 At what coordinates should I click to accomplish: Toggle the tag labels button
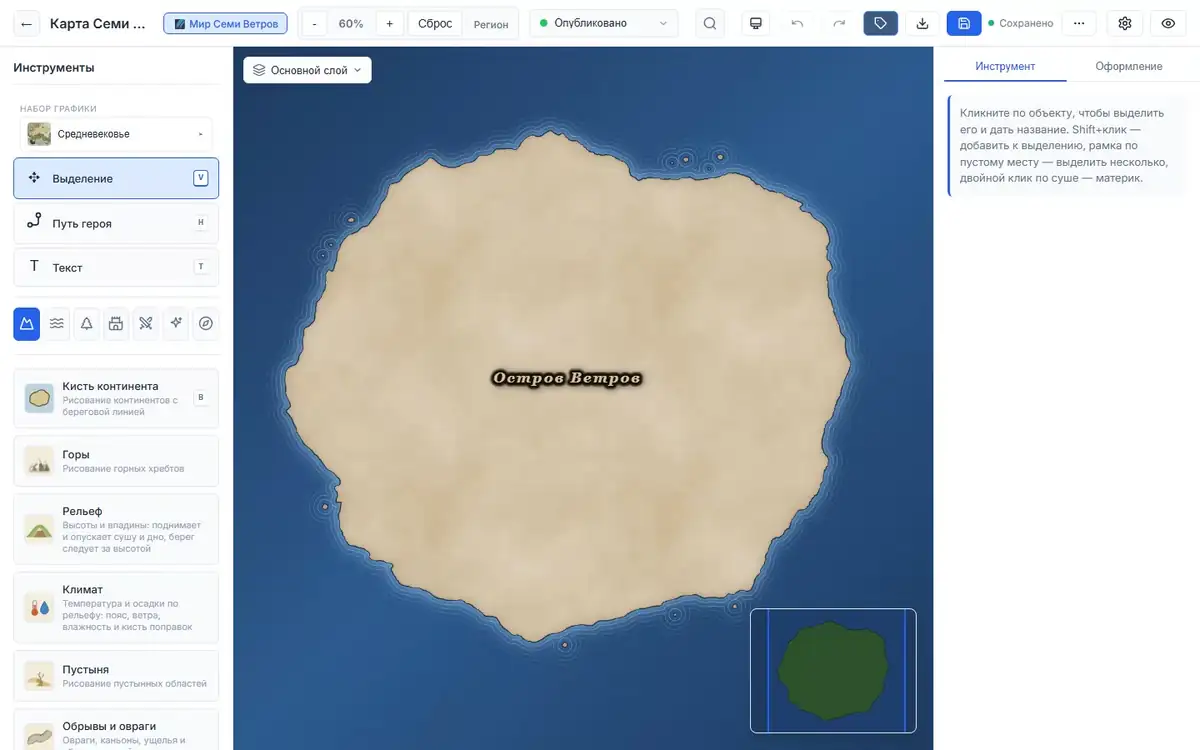click(880, 23)
